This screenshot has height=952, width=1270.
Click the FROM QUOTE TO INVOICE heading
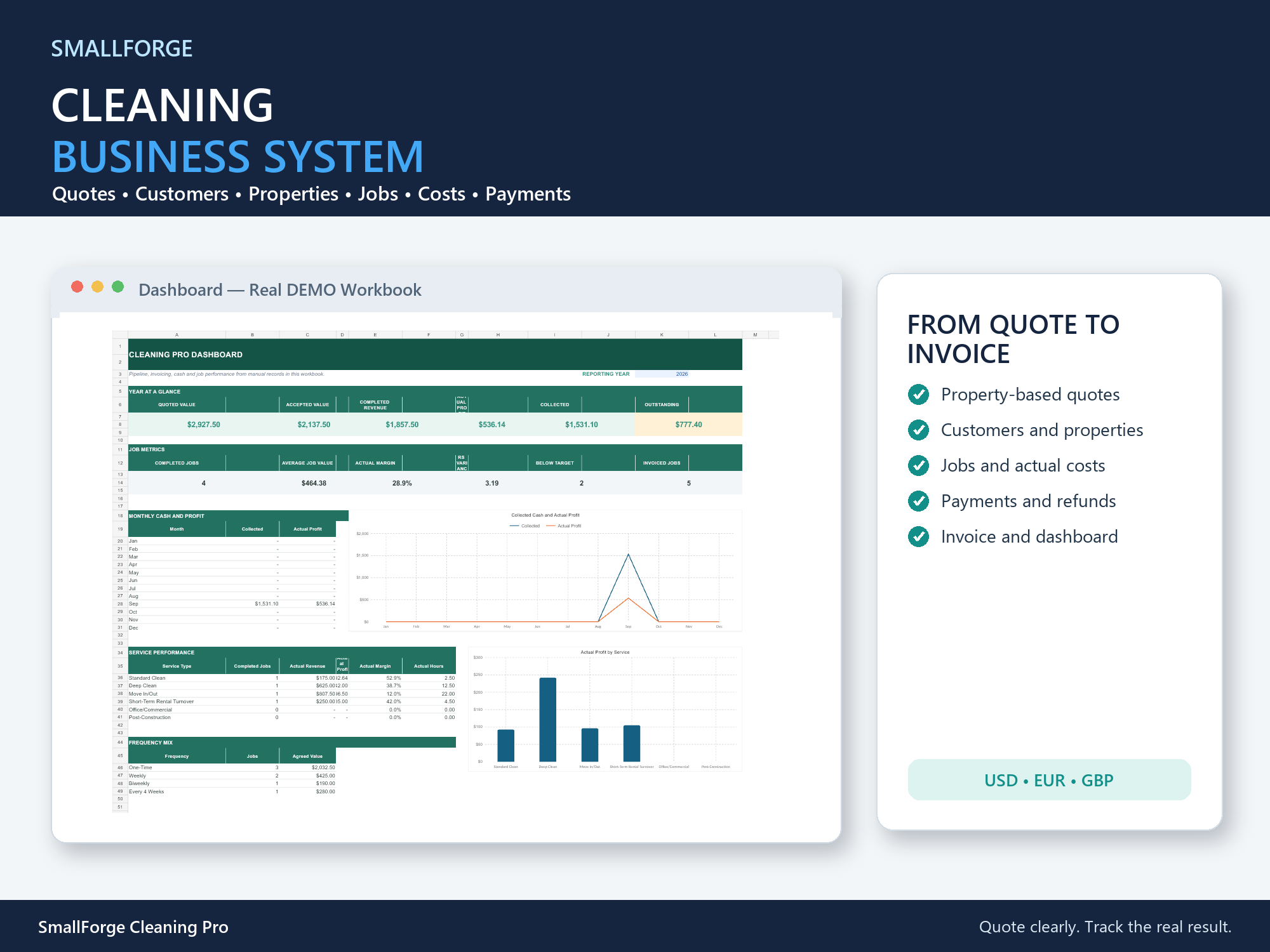pos(1013,339)
